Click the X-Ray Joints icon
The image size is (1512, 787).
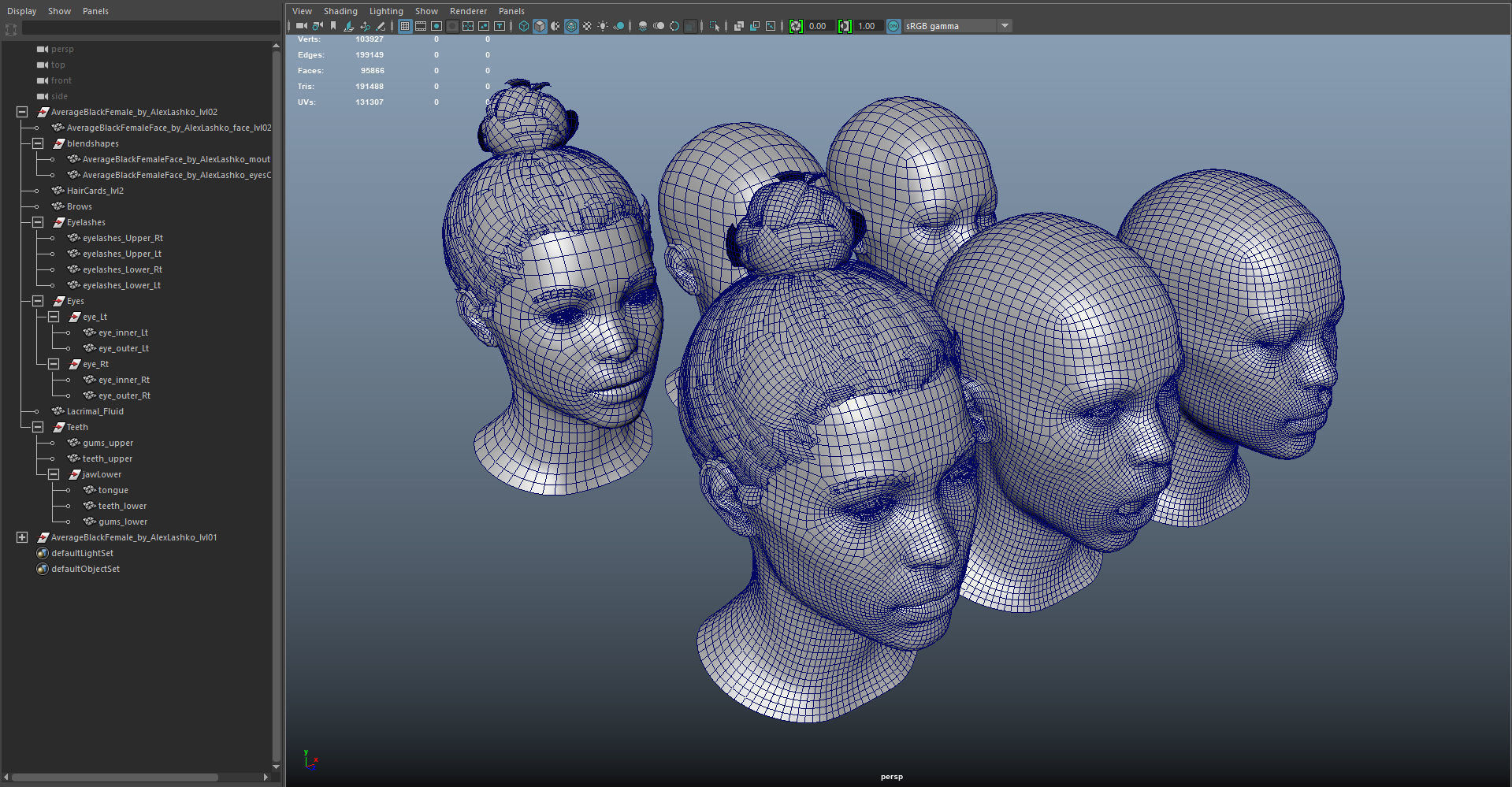[x=771, y=26]
